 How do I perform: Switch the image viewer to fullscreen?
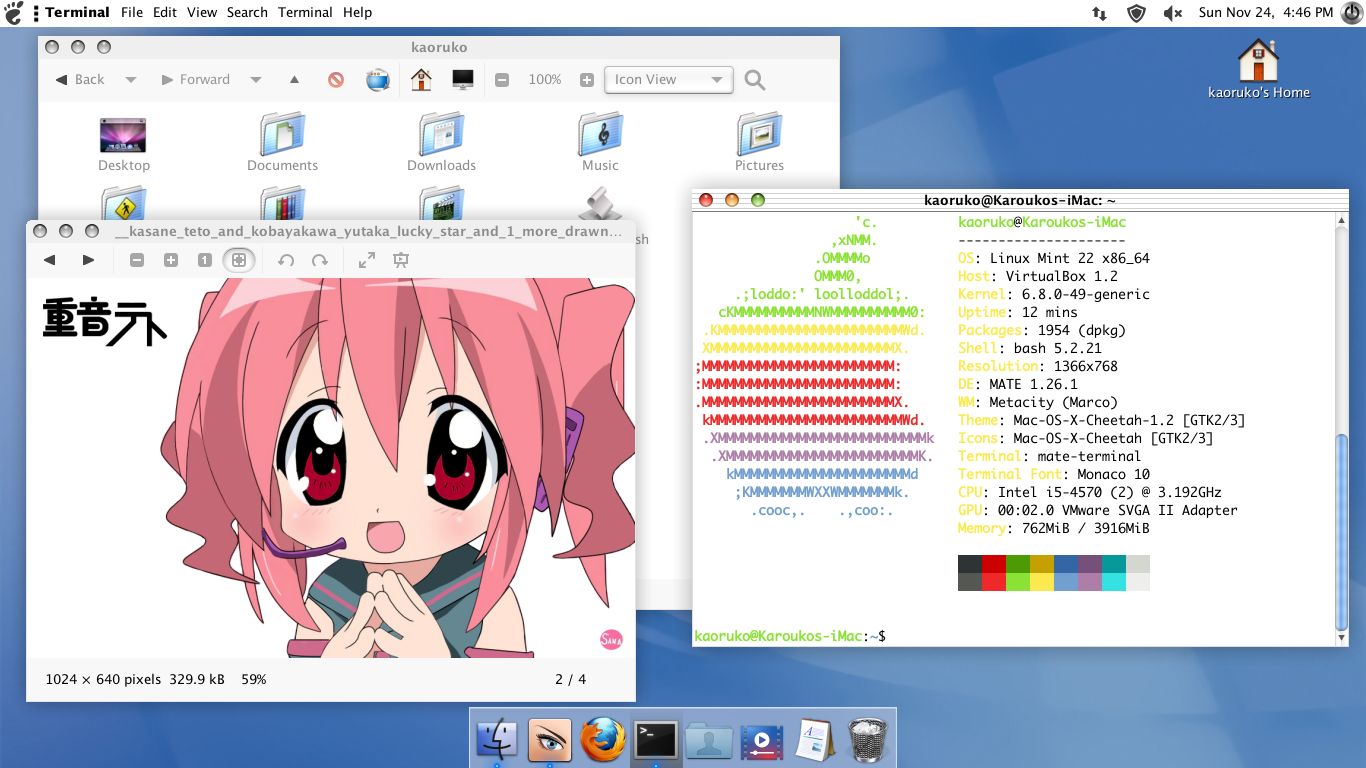pos(367,260)
